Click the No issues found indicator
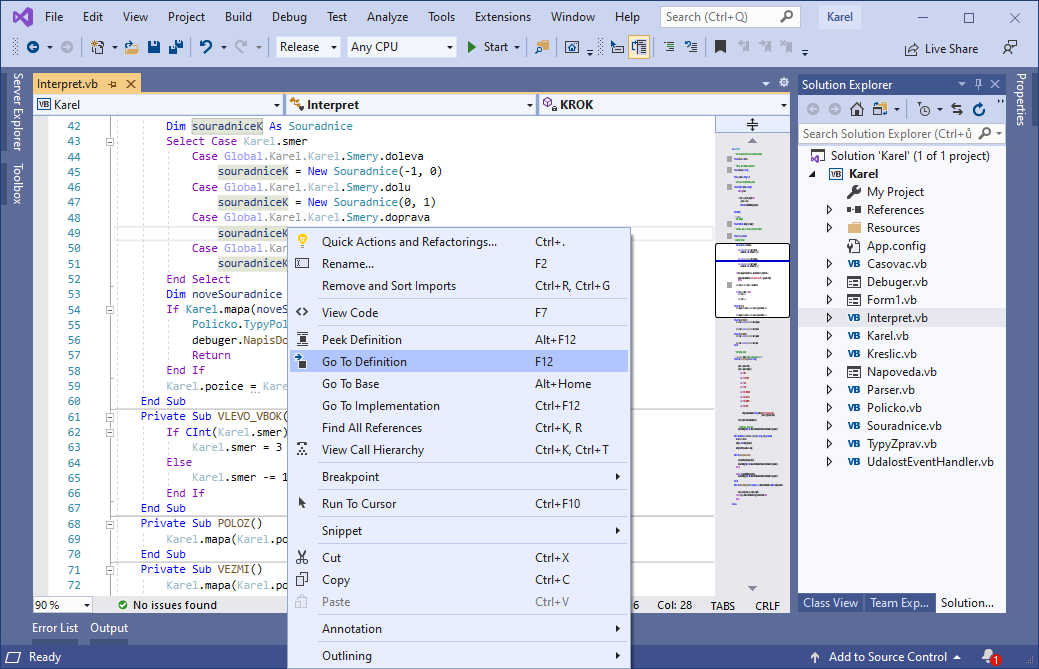 [168, 605]
